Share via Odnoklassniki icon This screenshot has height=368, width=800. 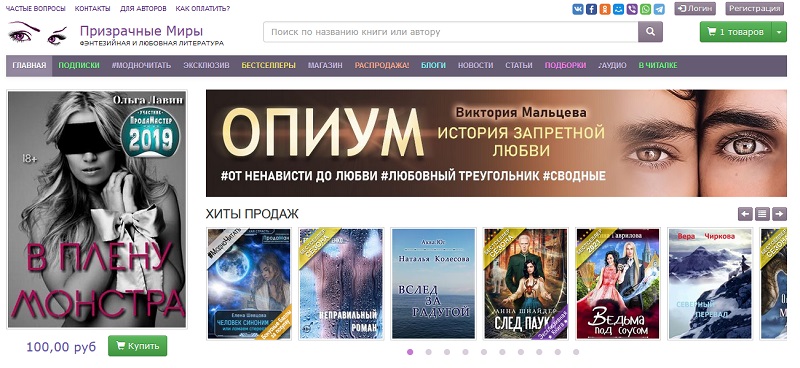(605, 9)
